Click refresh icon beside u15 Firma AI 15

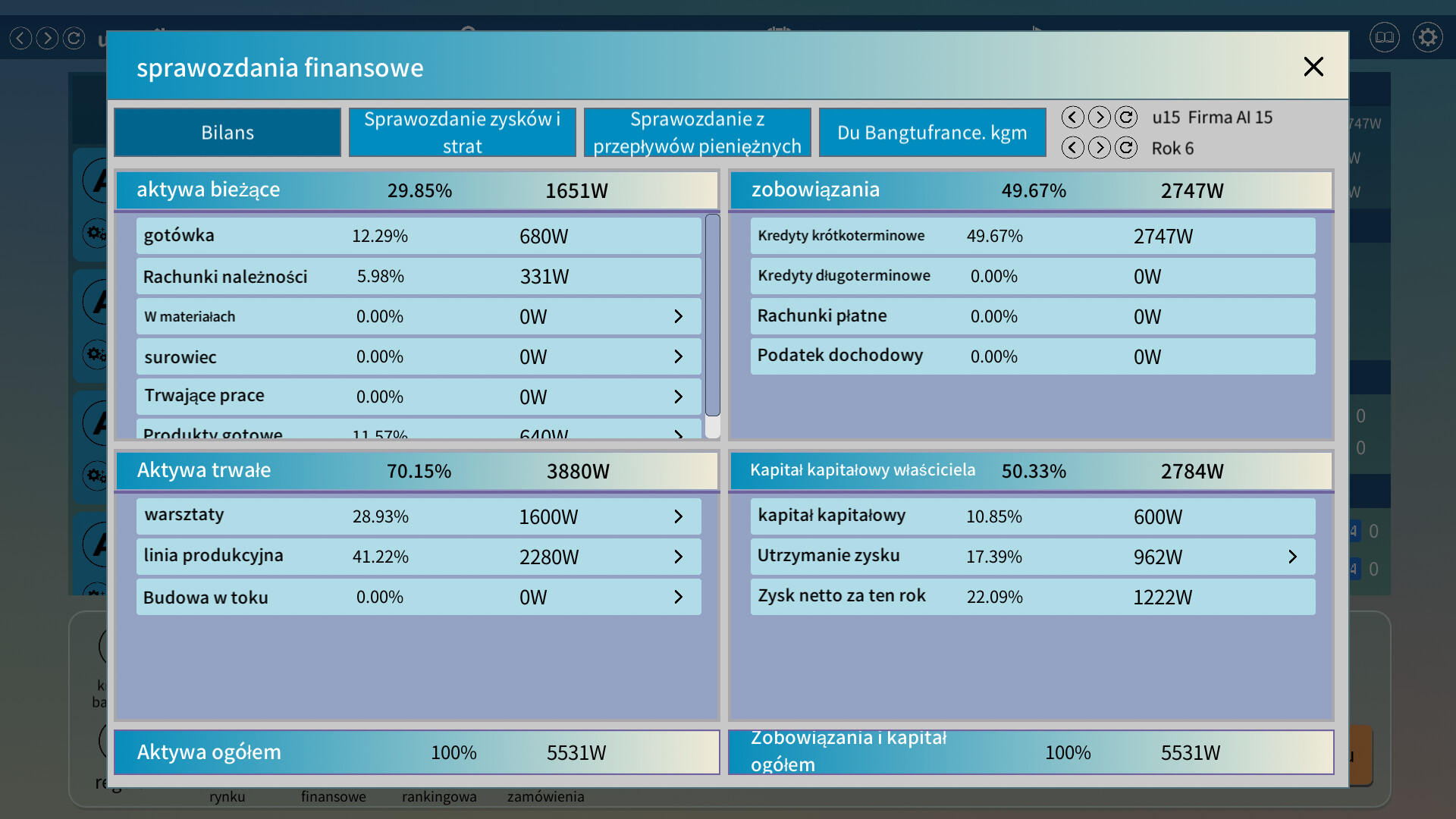pos(1126,118)
